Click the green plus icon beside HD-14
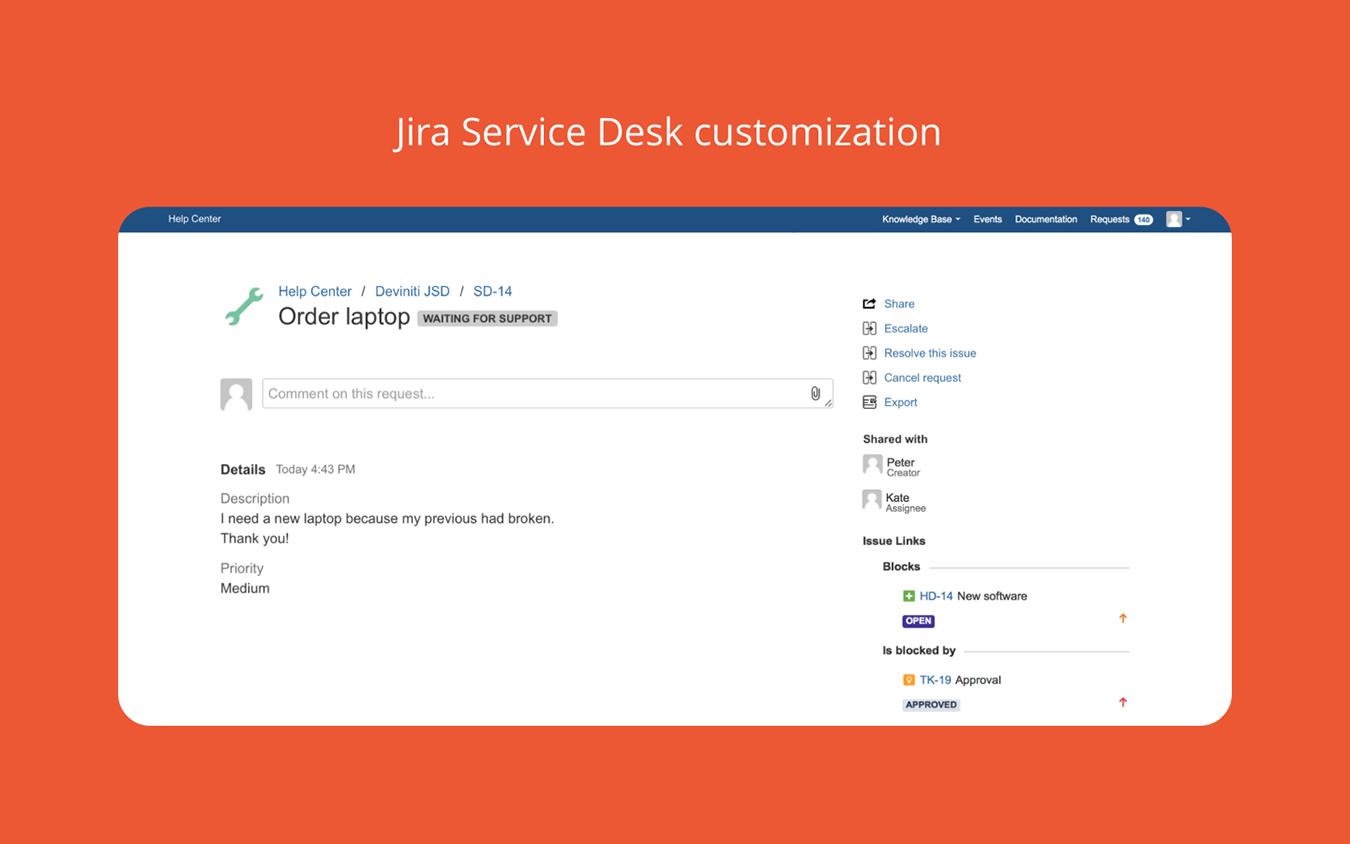This screenshot has height=844, width=1350. 909,596
